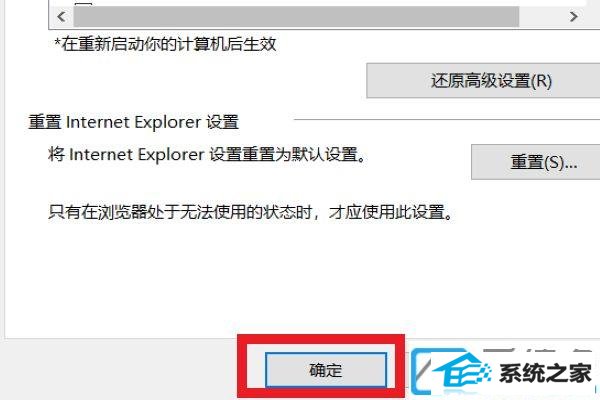
Task: Confirm with the 确定 button
Action: [x=326, y=370]
